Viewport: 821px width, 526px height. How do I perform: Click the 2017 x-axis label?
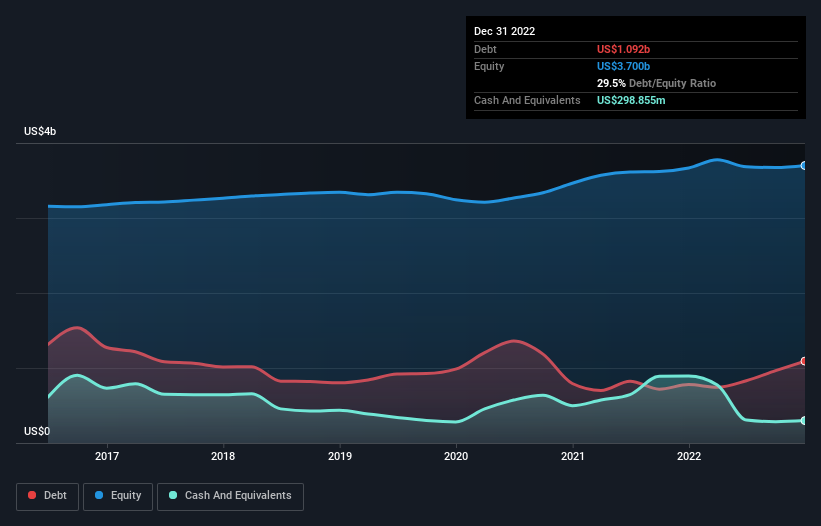(107, 456)
